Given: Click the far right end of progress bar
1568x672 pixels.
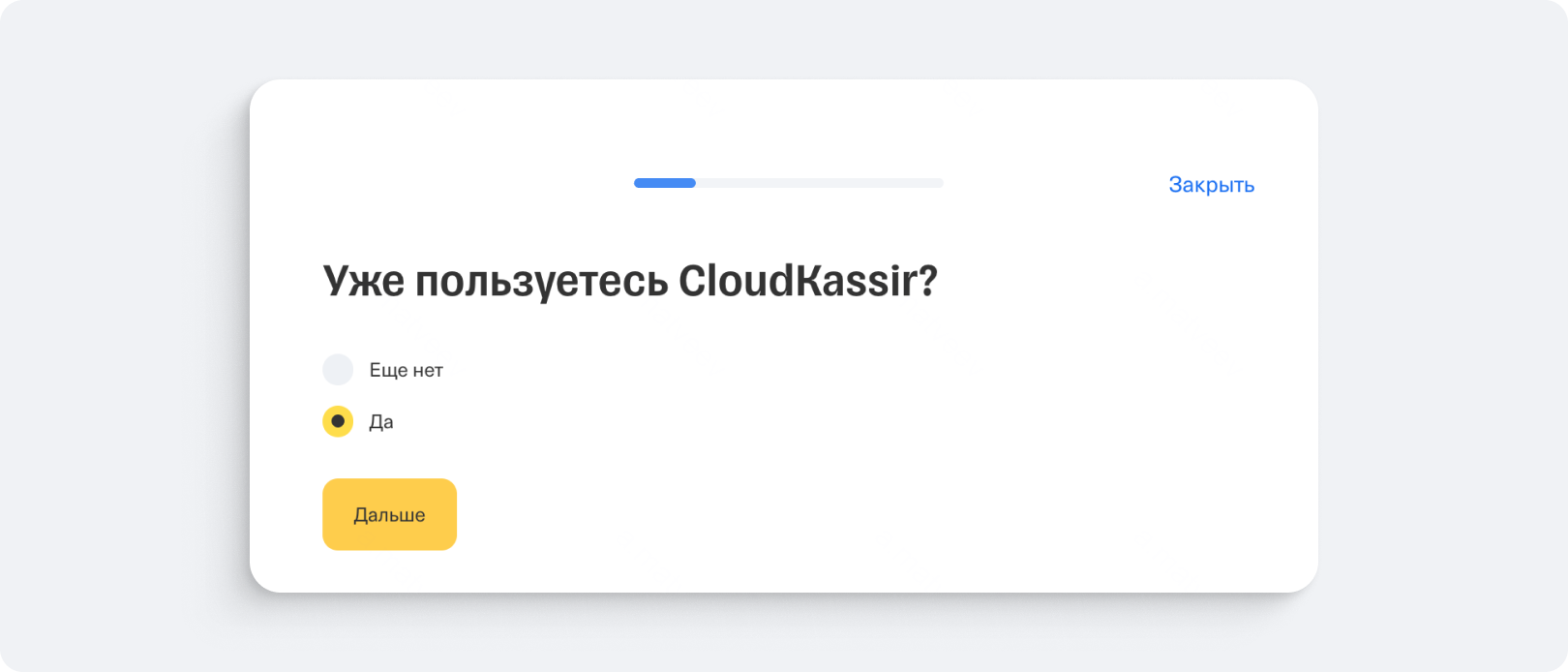Looking at the screenshot, I should point(939,183).
